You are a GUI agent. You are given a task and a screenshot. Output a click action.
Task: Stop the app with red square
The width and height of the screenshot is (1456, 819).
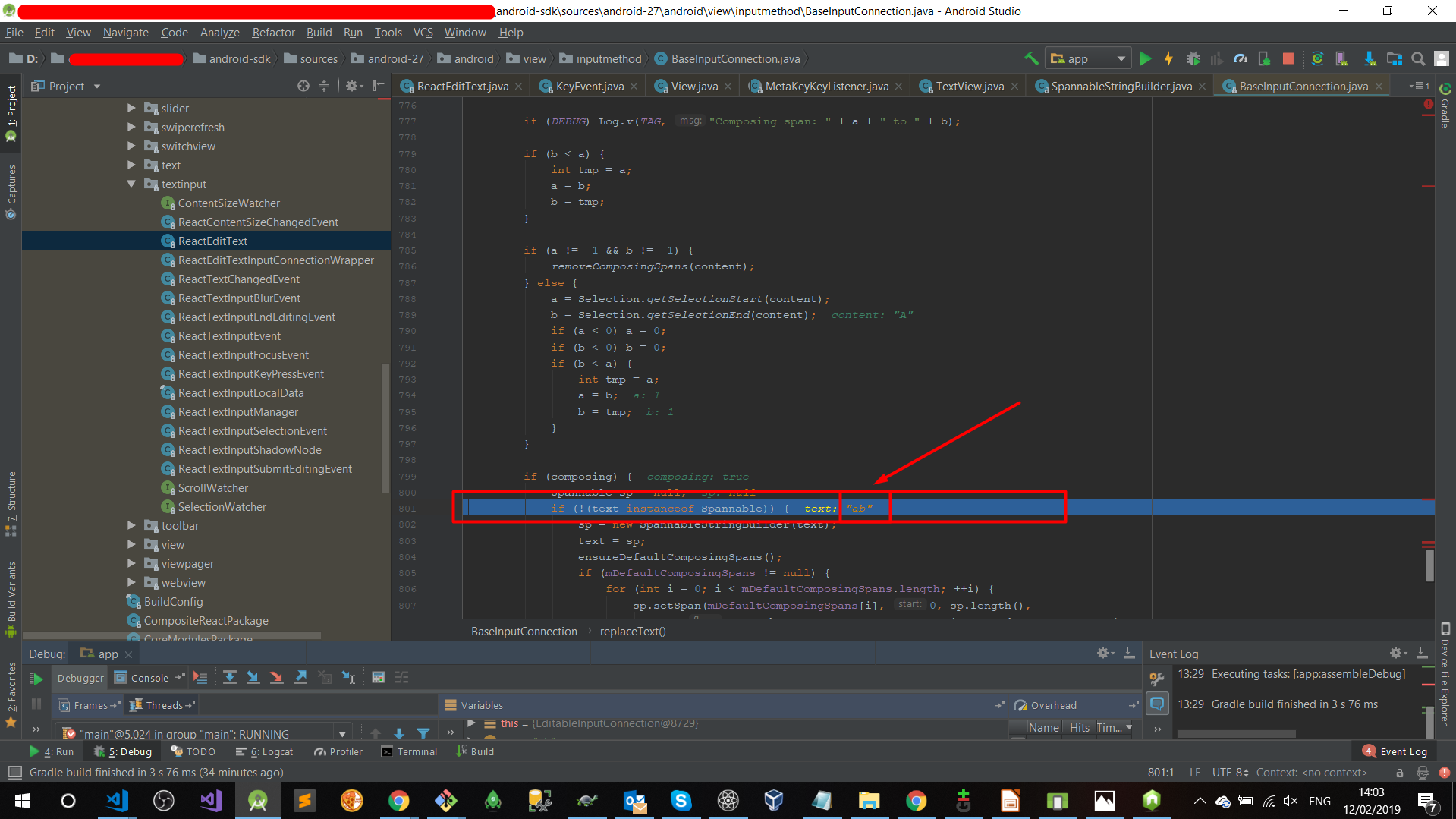[1288, 58]
